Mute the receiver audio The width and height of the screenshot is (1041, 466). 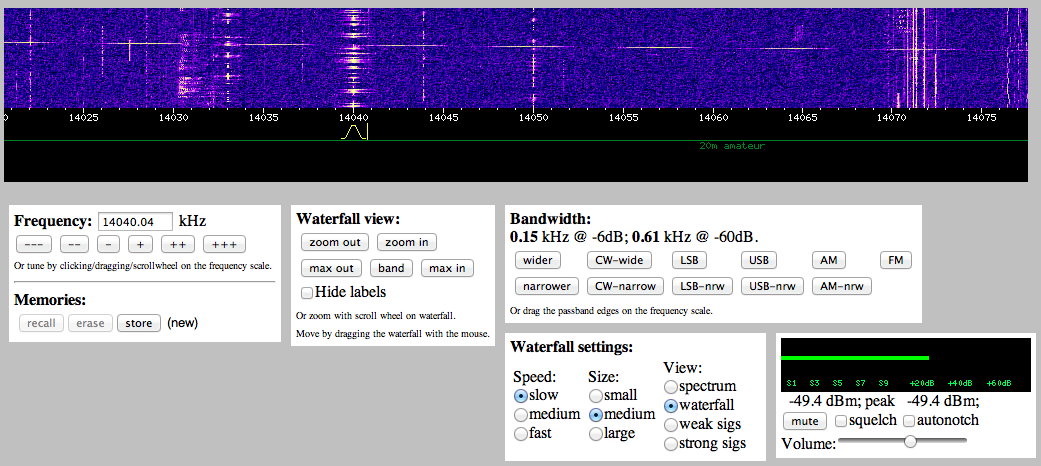803,421
